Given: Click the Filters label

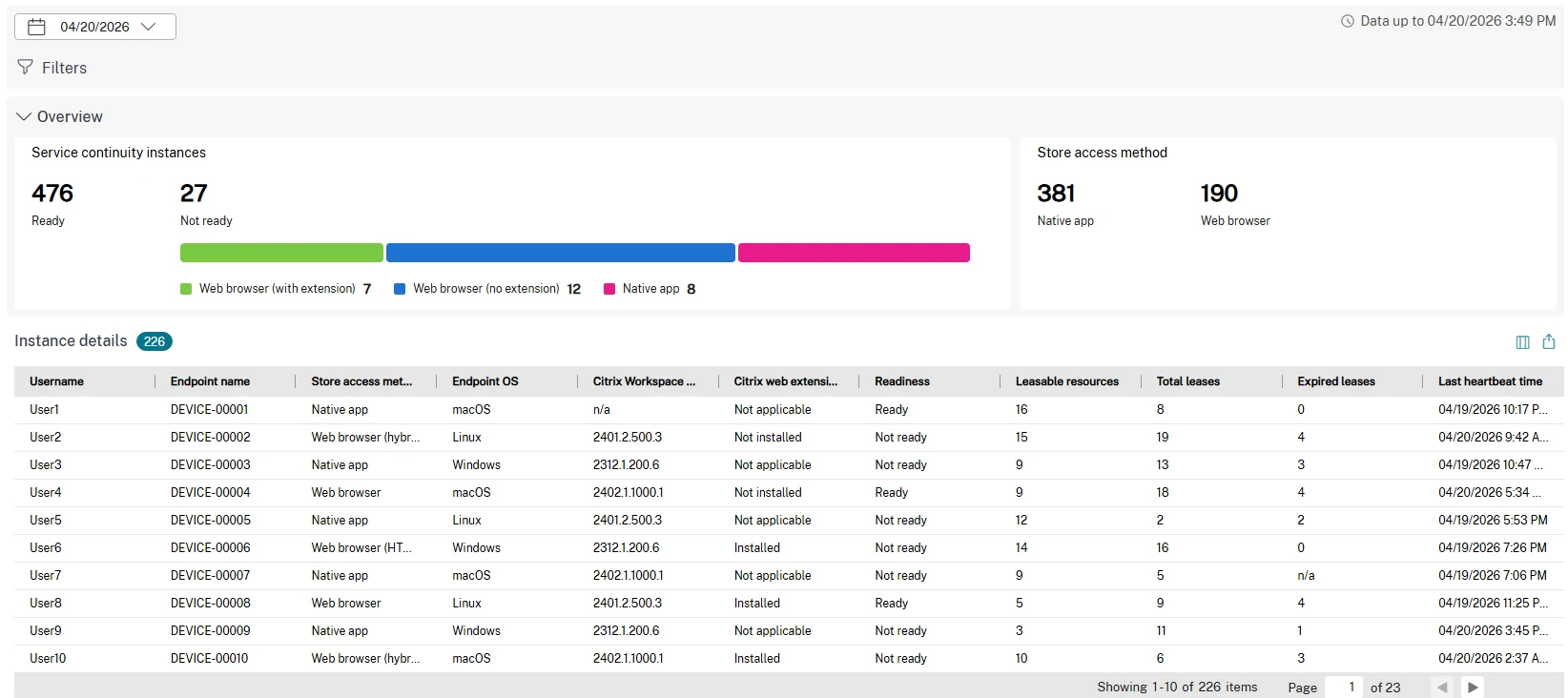Looking at the screenshot, I should [x=64, y=68].
